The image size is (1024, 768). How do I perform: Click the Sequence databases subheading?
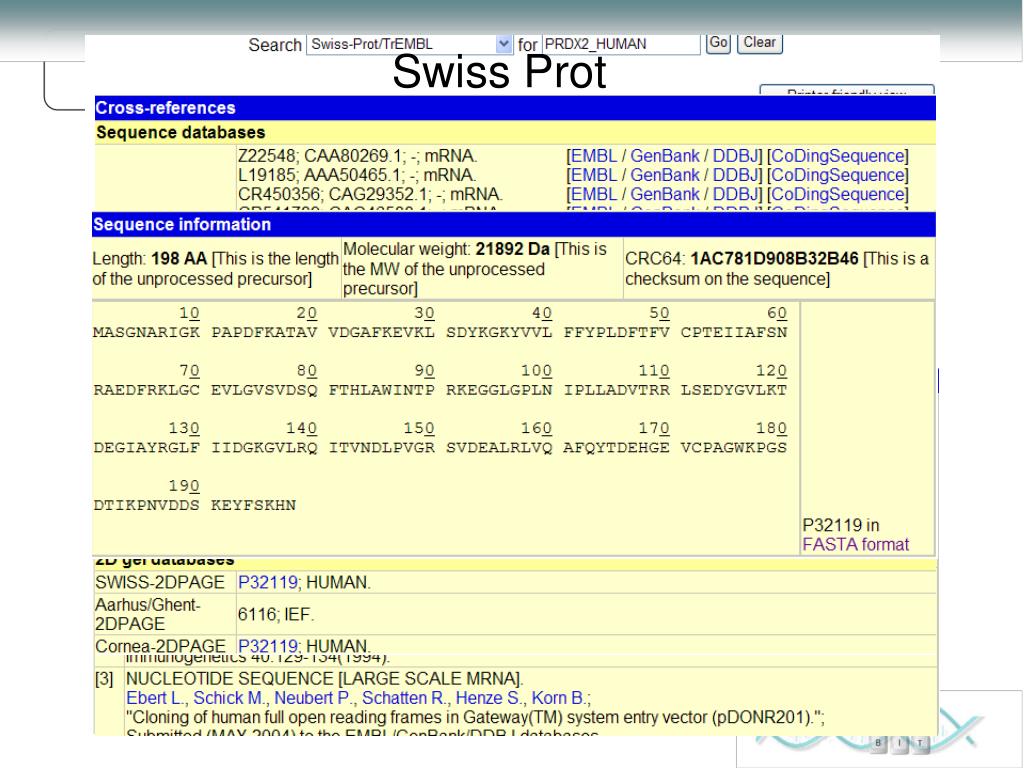515,133
